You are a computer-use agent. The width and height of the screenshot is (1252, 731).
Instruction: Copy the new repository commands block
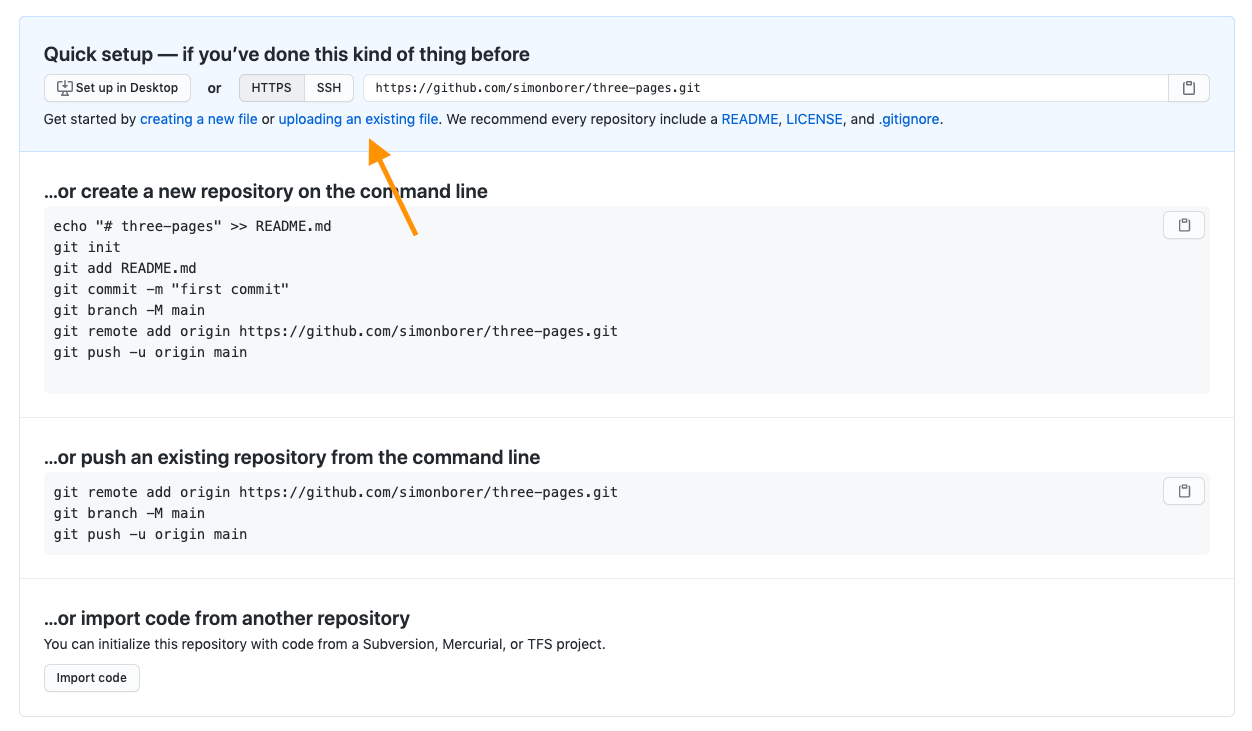pos(1184,225)
